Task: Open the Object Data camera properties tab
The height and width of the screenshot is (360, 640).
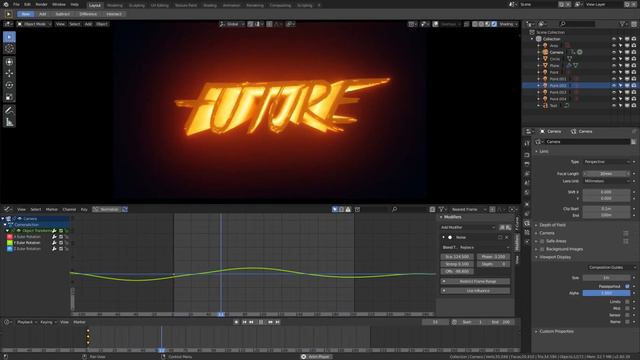Action: pos(527,223)
